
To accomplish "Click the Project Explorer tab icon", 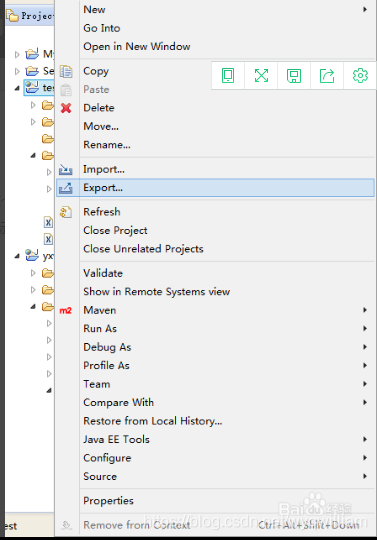I will [12, 15].
